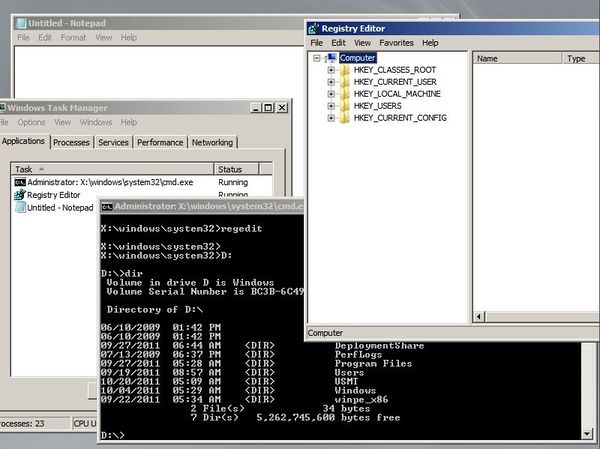
Task: Switch to Performance tab in Task Manager
Action: (160, 142)
